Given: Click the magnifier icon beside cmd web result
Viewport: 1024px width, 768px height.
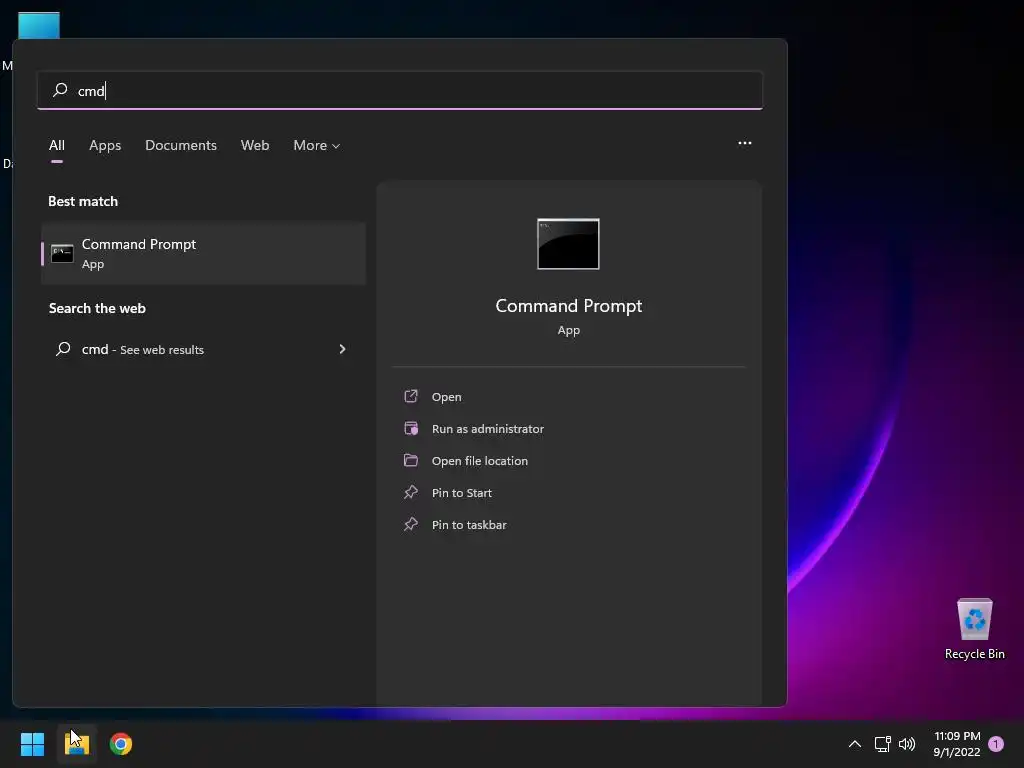Looking at the screenshot, I should [63, 349].
